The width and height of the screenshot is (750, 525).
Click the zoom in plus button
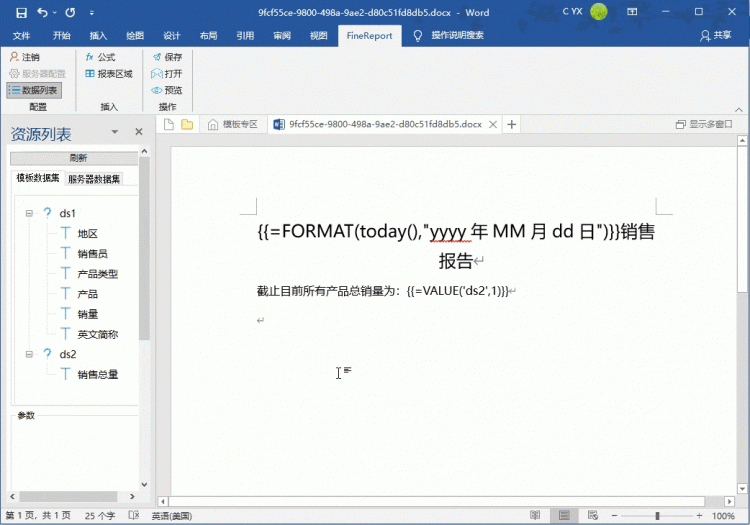tap(699, 515)
